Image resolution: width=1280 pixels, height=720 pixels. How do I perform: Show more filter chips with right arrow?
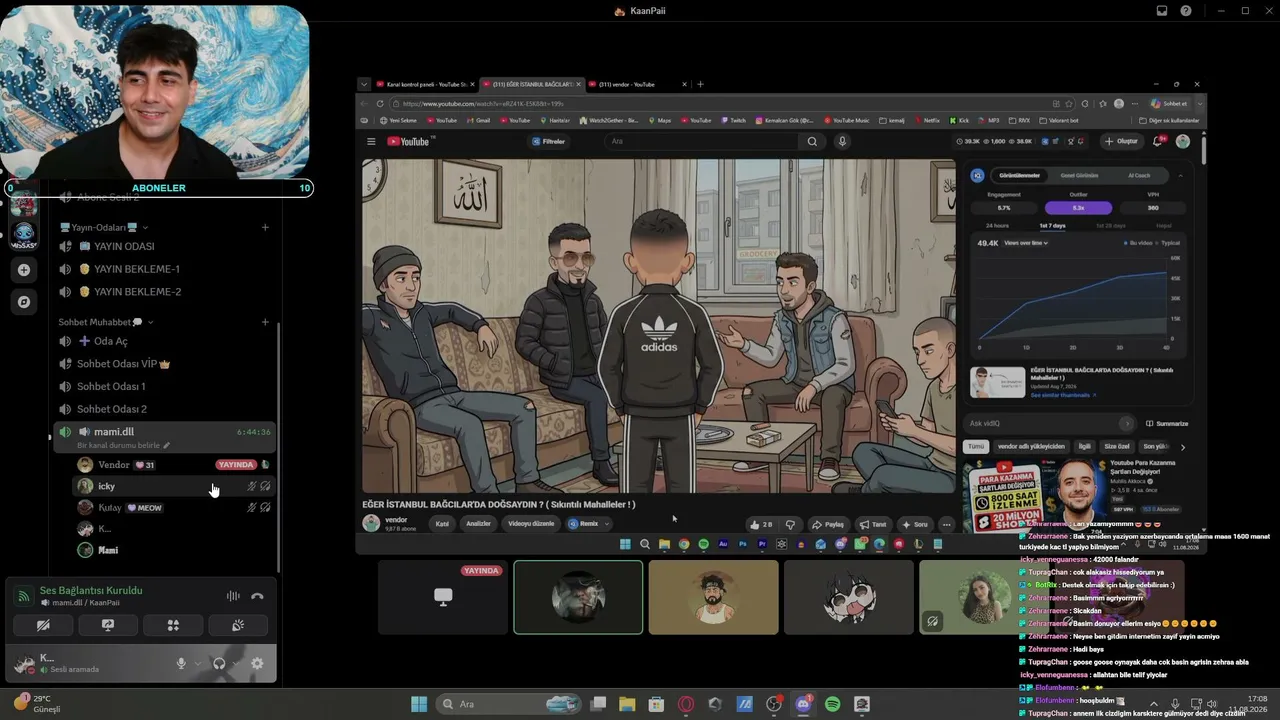tap(1183, 447)
